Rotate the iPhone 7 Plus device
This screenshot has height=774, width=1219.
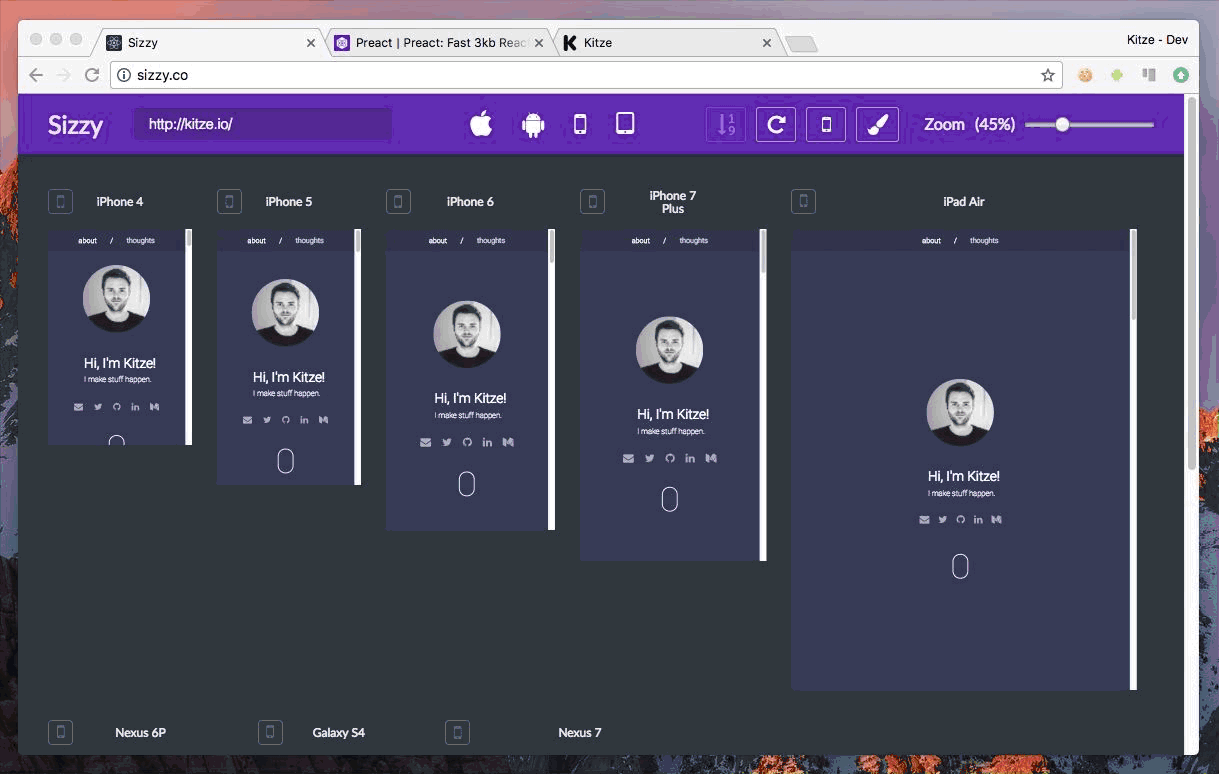click(x=592, y=202)
